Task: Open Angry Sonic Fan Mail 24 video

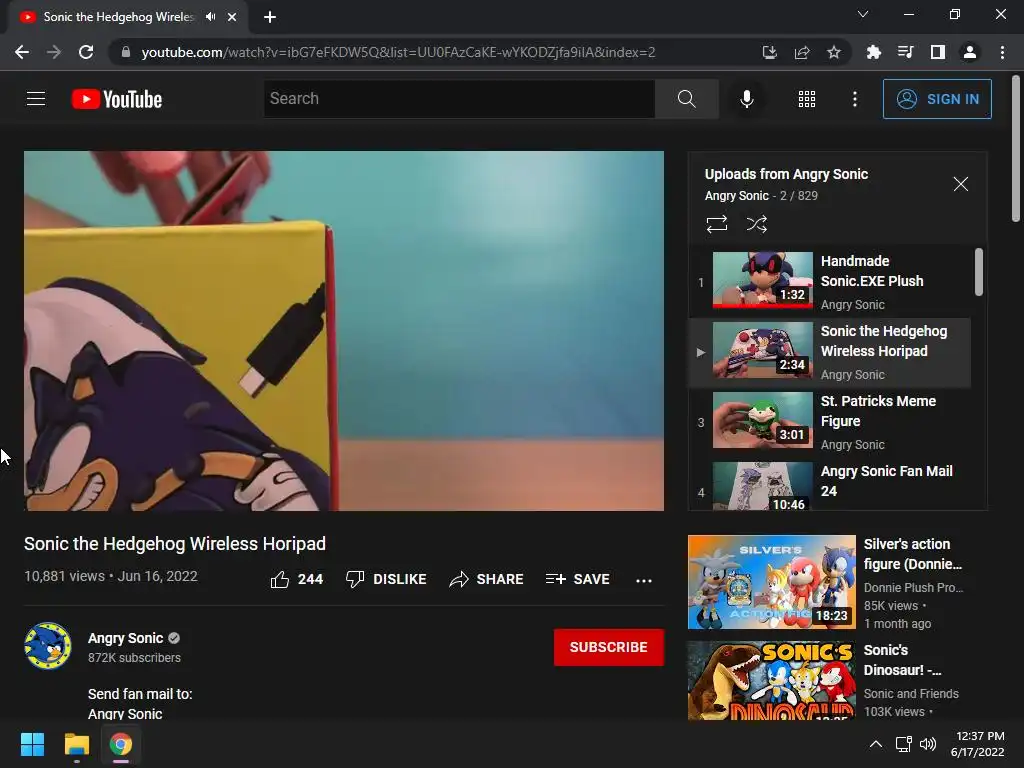Action: (x=830, y=485)
